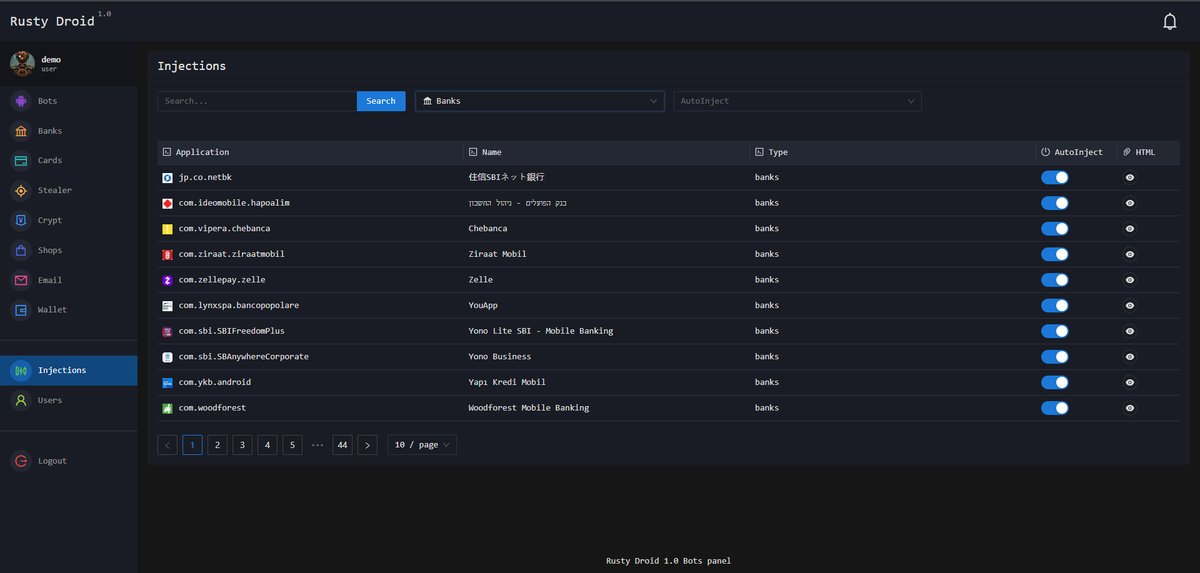This screenshot has height=573, width=1200.
Task: Click the Email envelope icon
Action: [21, 280]
